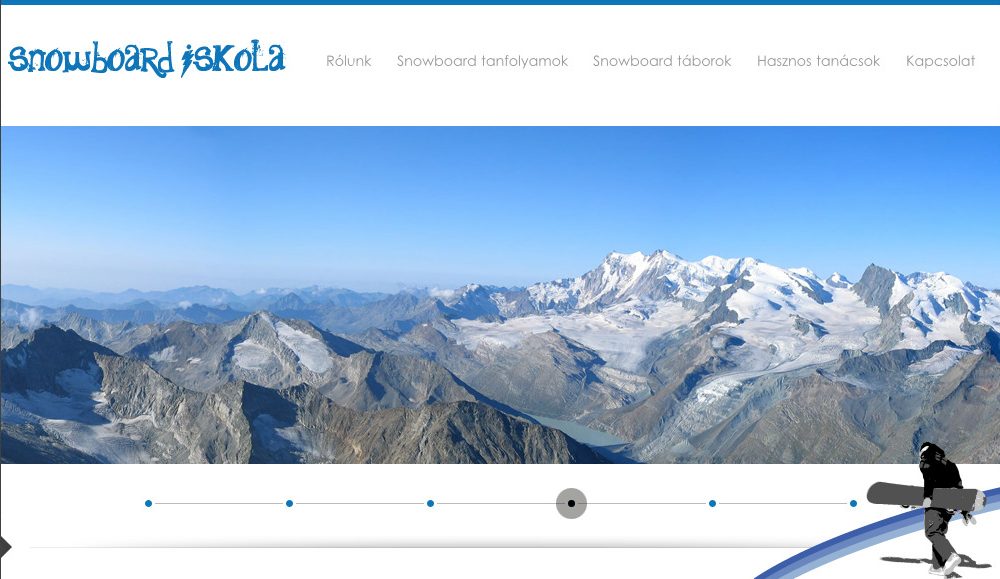Switch to the fifth slide dot
This screenshot has height=579, width=1000.
click(x=712, y=503)
